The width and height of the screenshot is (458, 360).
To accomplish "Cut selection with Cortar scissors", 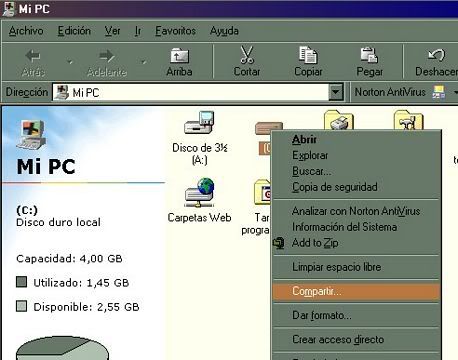I will pos(247,63).
